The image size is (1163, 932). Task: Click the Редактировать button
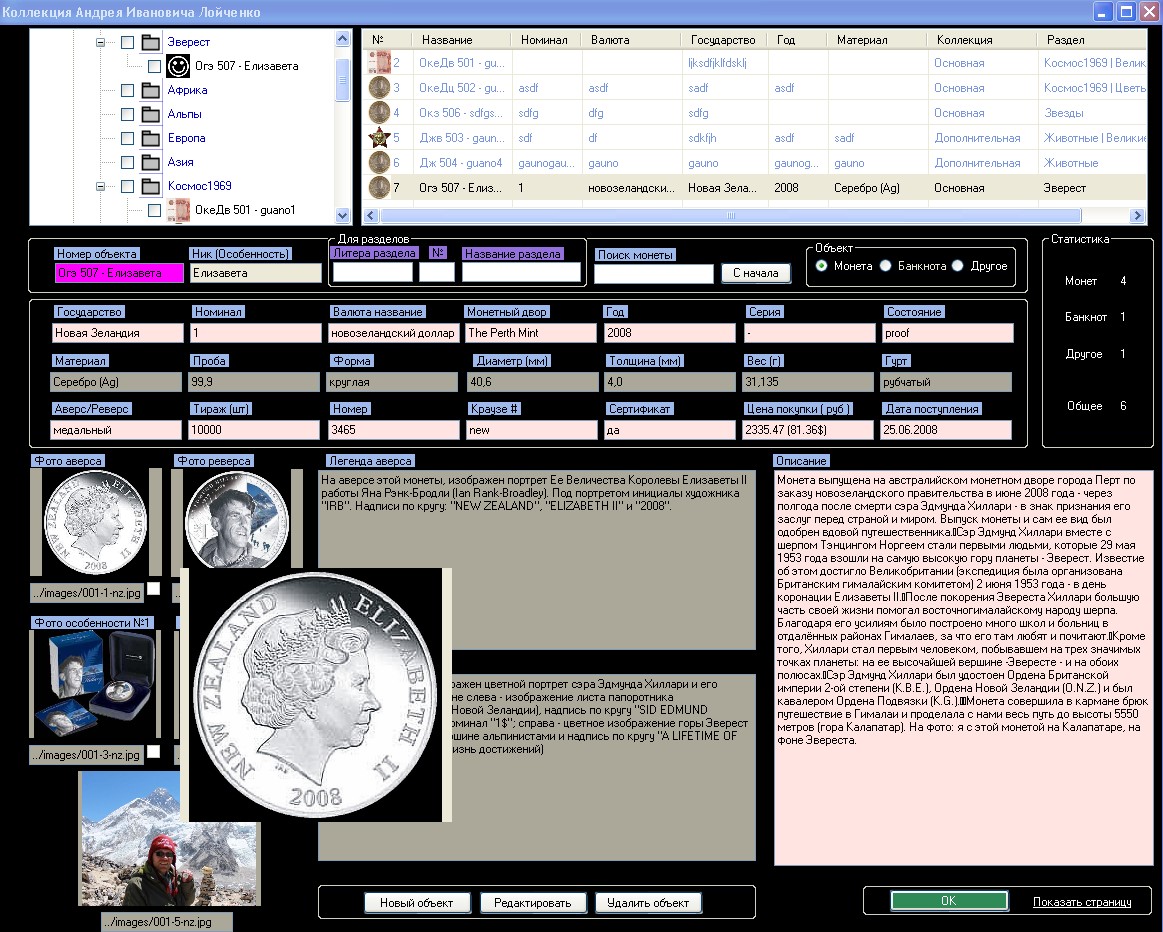click(533, 902)
